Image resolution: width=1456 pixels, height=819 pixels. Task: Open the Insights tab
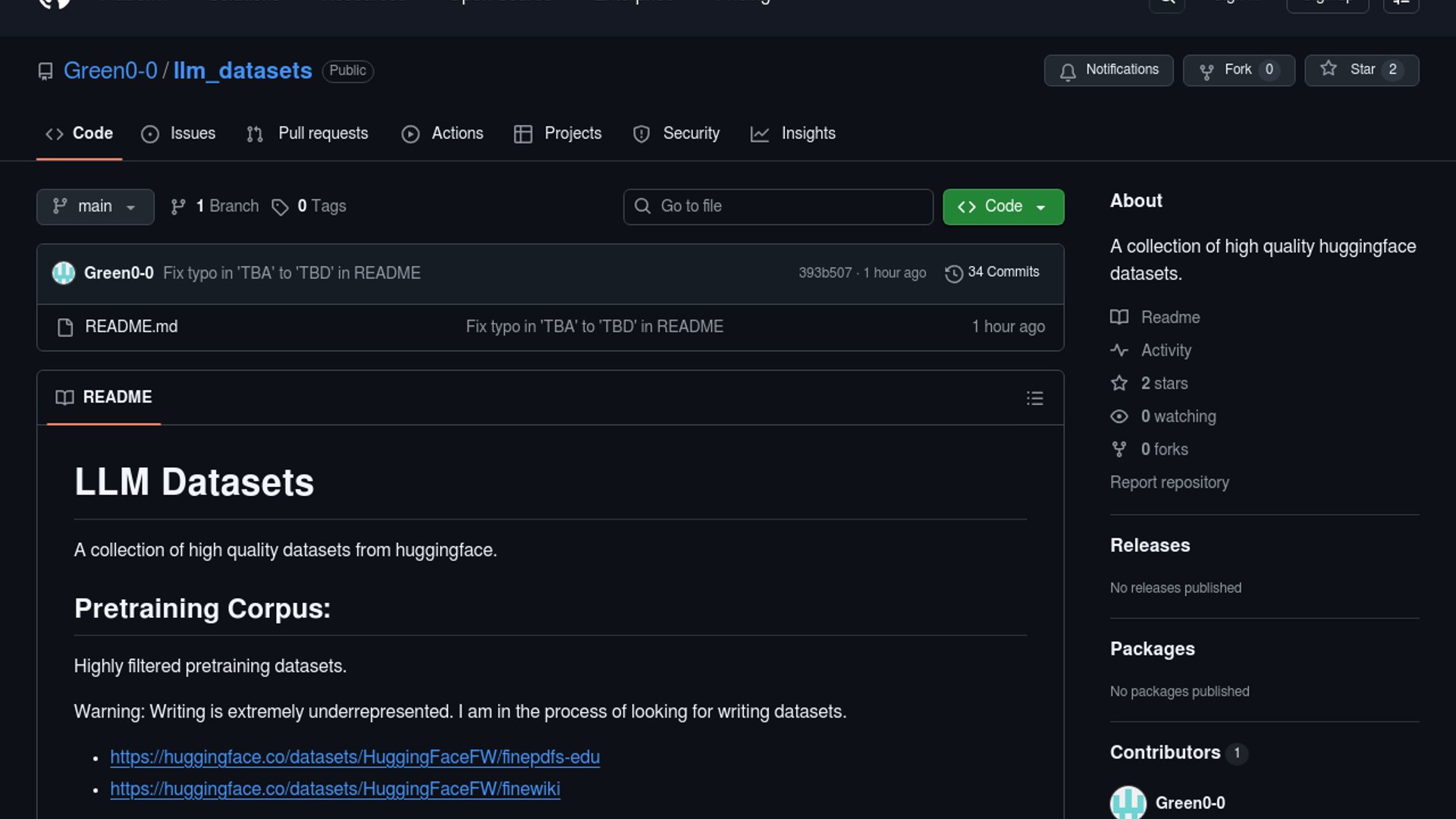tap(792, 133)
